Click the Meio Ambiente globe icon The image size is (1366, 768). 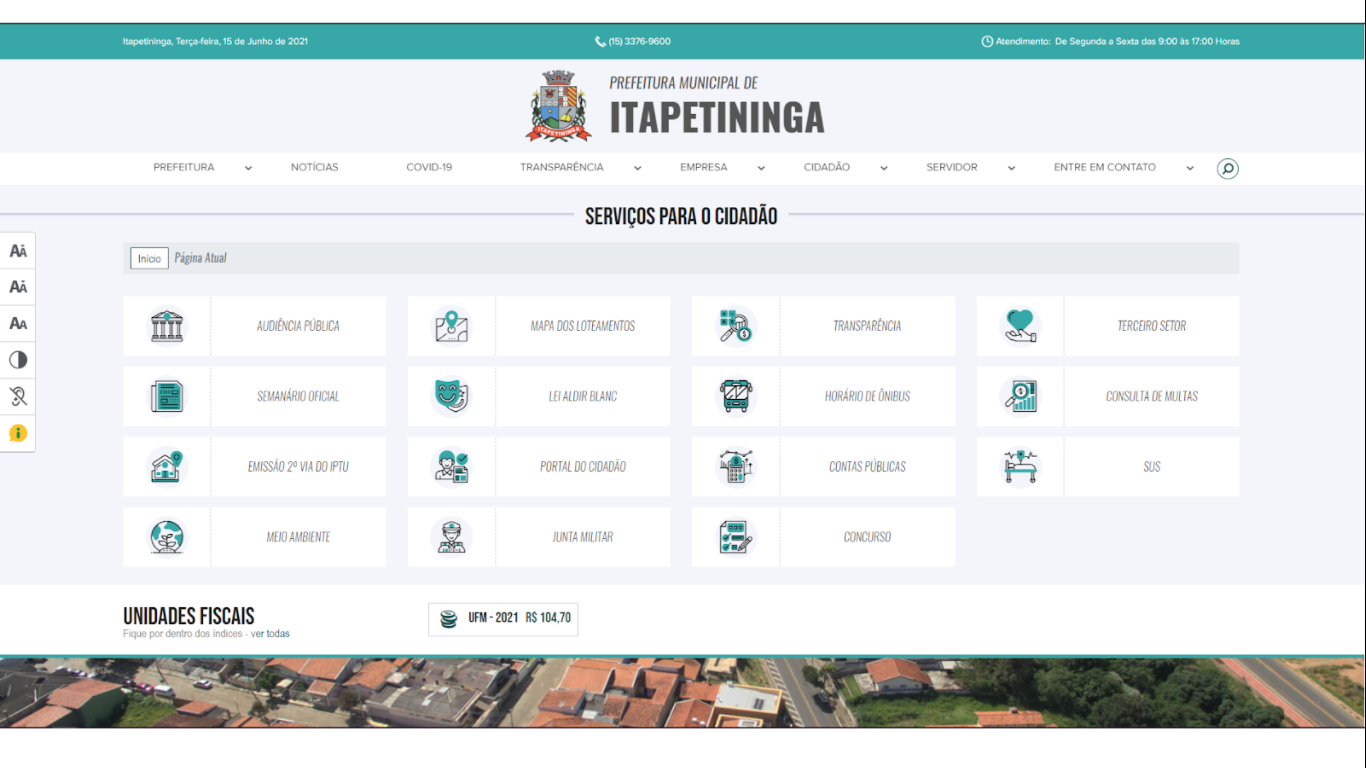tap(167, 537)
